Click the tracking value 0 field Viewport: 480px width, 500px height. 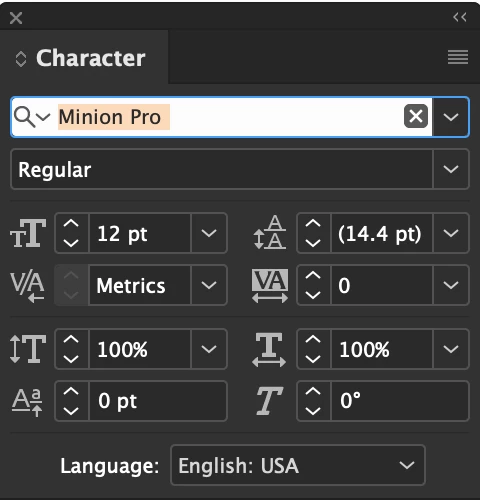tap(382, 285)
